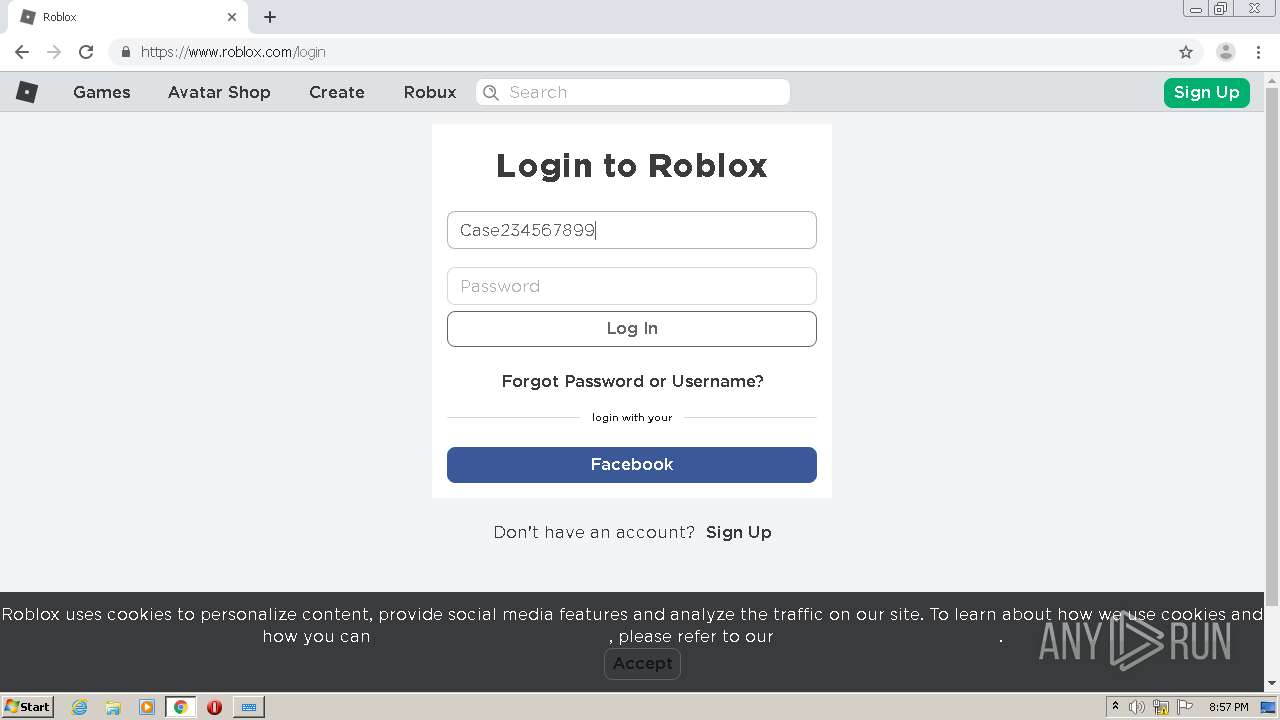Click the Roblox Search box

(x=633, y=92)
